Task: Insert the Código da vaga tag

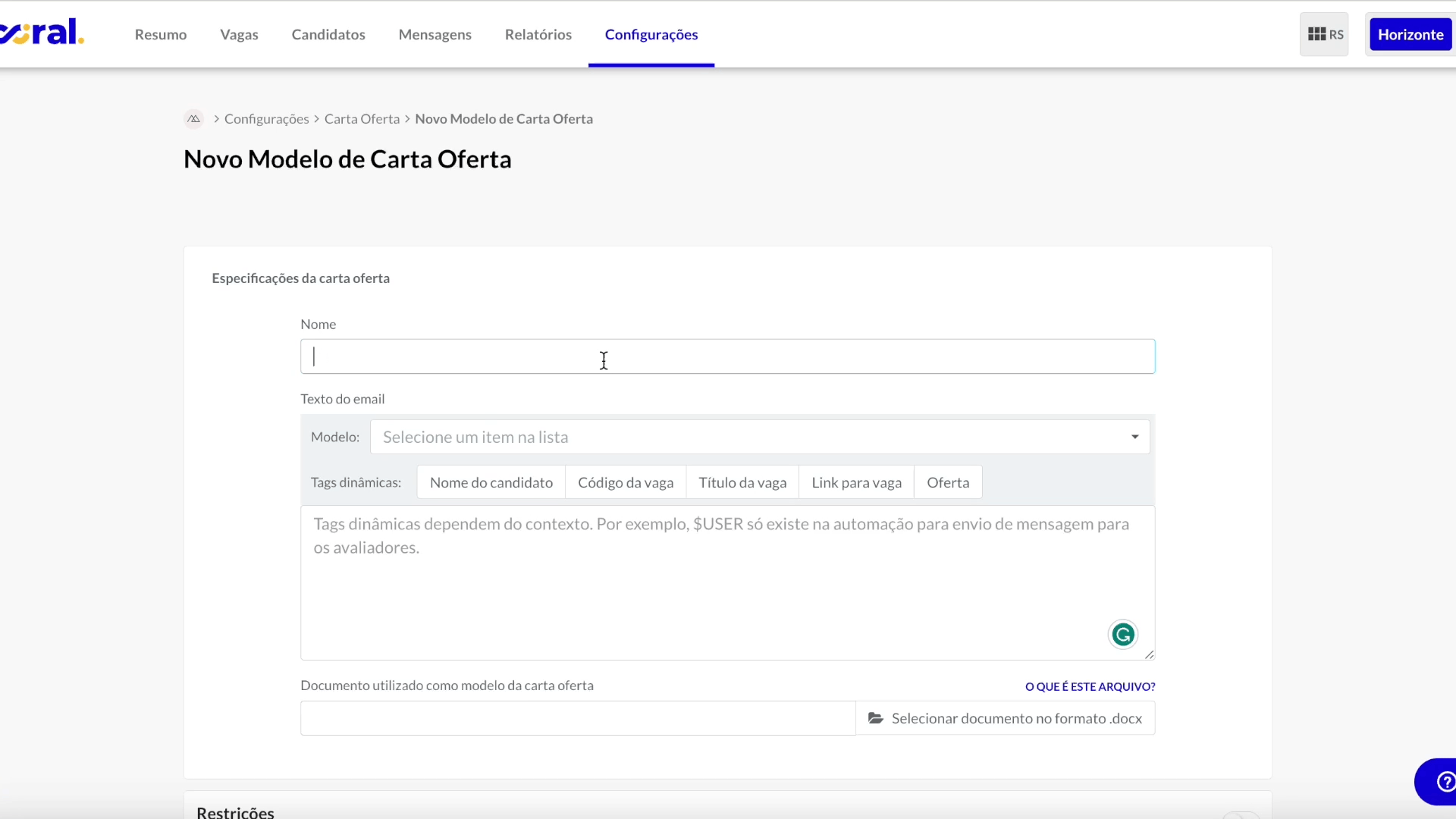Action: tap(626, 482)
